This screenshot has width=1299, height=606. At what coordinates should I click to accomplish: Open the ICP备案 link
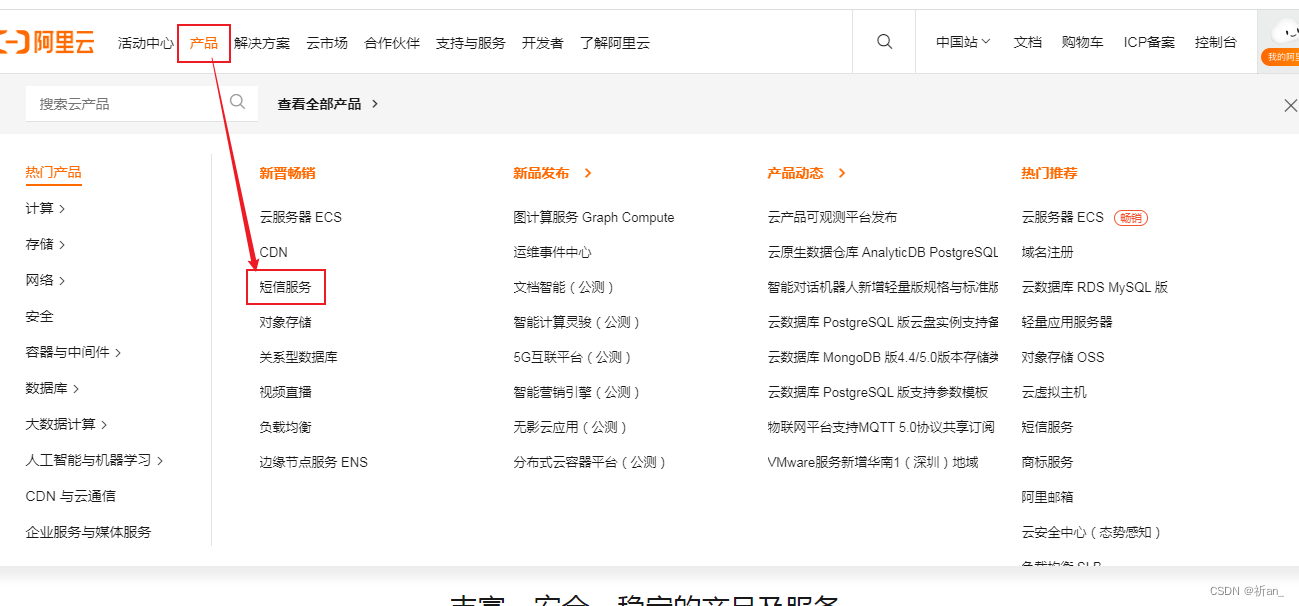tap(1149, 42)
